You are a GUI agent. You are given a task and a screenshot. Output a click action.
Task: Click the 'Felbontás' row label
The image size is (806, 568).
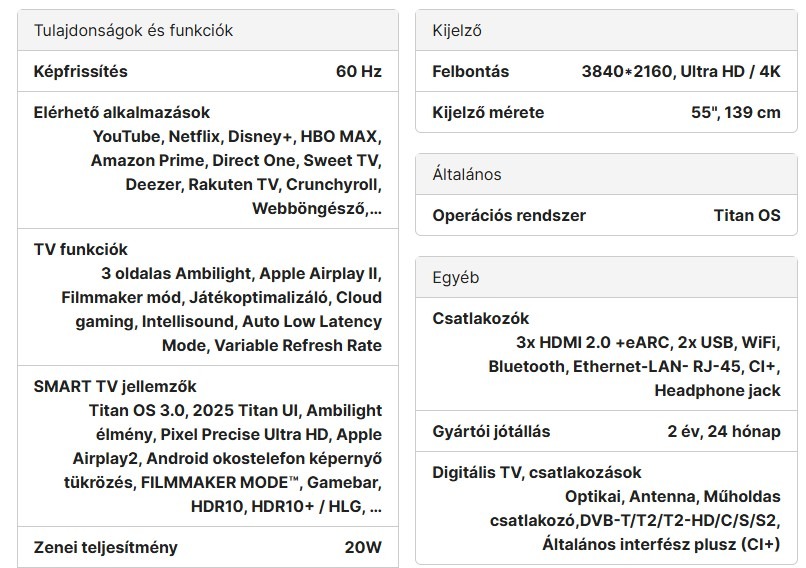pyautogui.click(x=470, y=72)
